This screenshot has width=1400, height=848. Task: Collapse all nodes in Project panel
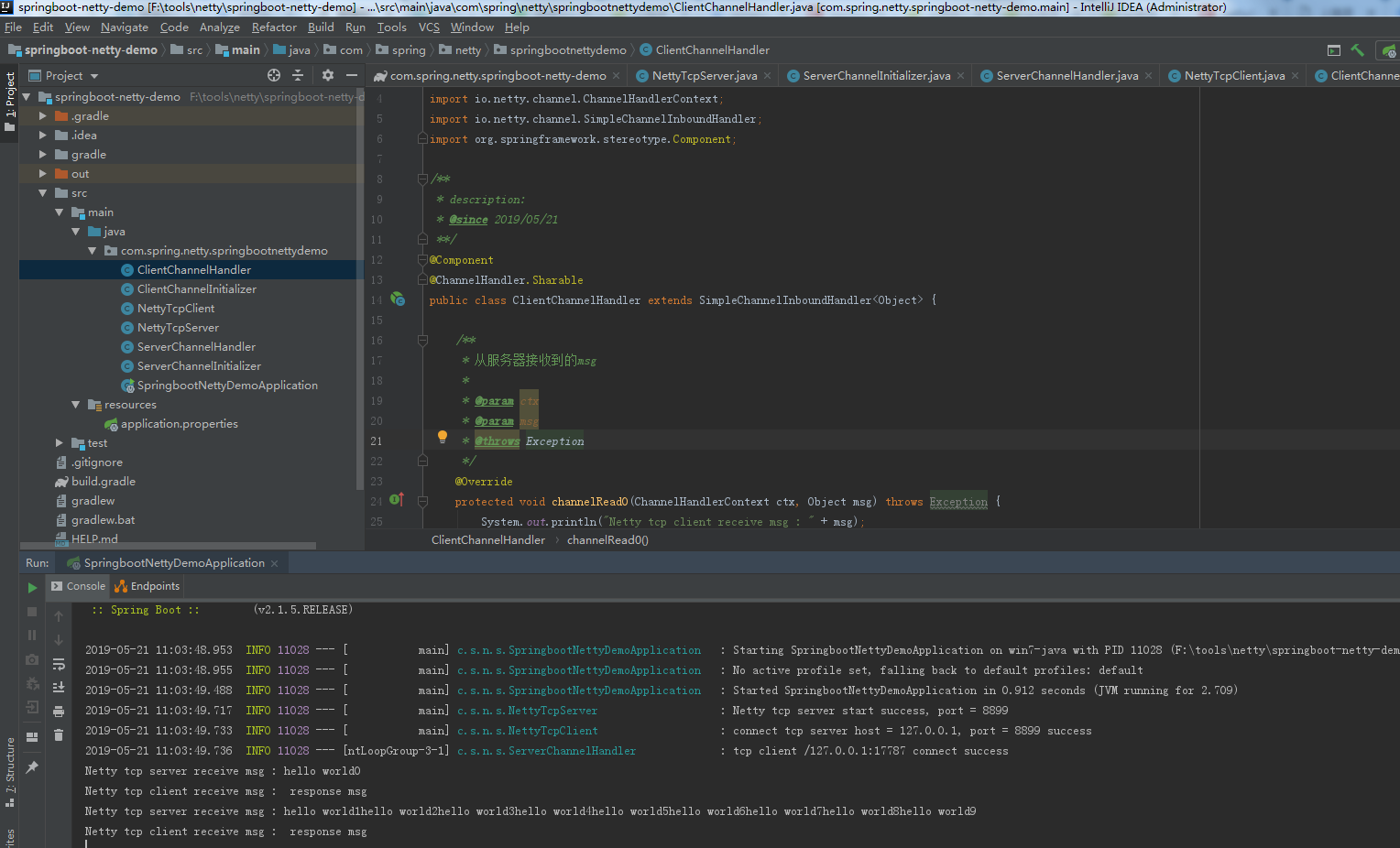(297, 75)
